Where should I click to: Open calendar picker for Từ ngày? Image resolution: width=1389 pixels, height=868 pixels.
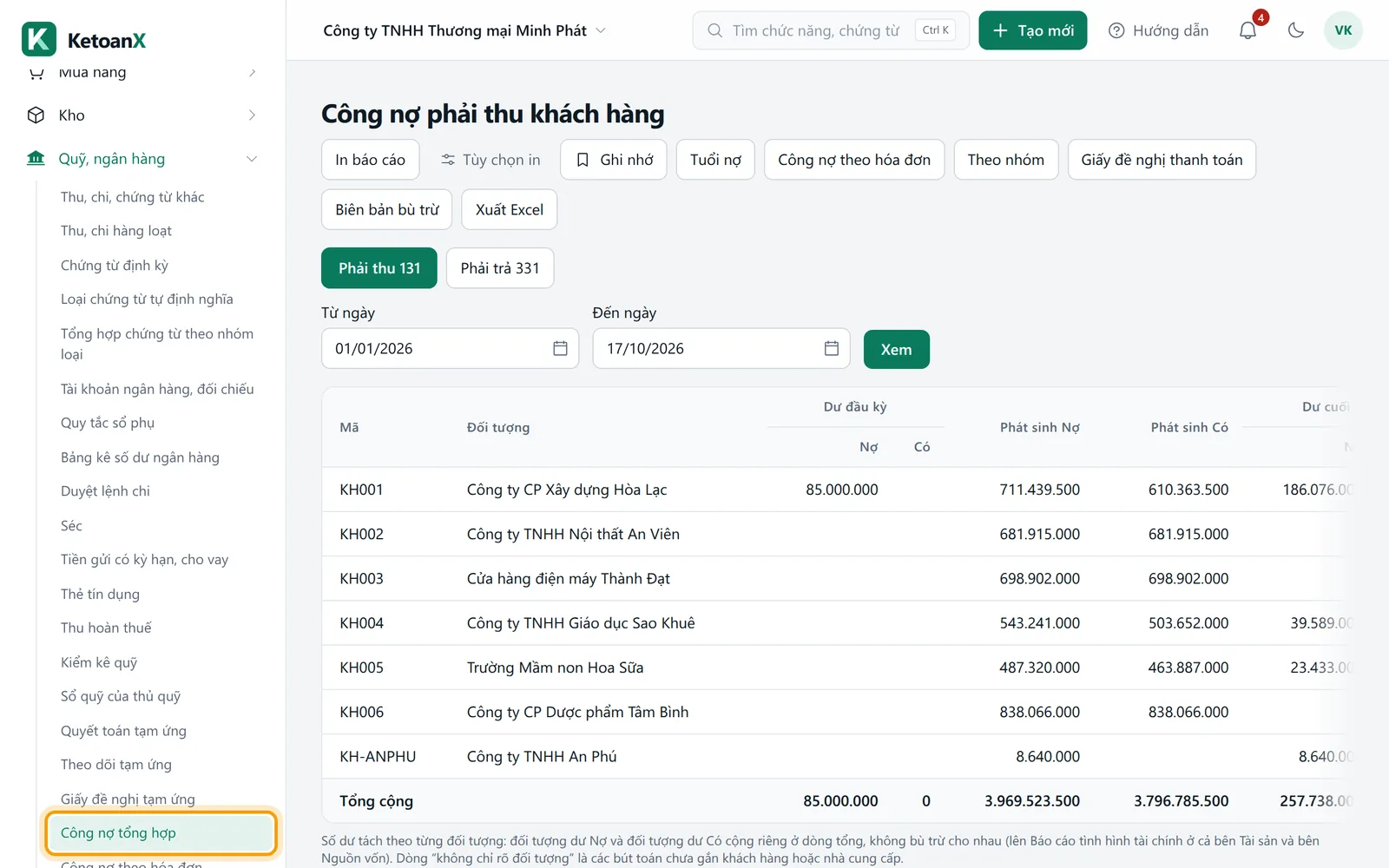[560, 348]
